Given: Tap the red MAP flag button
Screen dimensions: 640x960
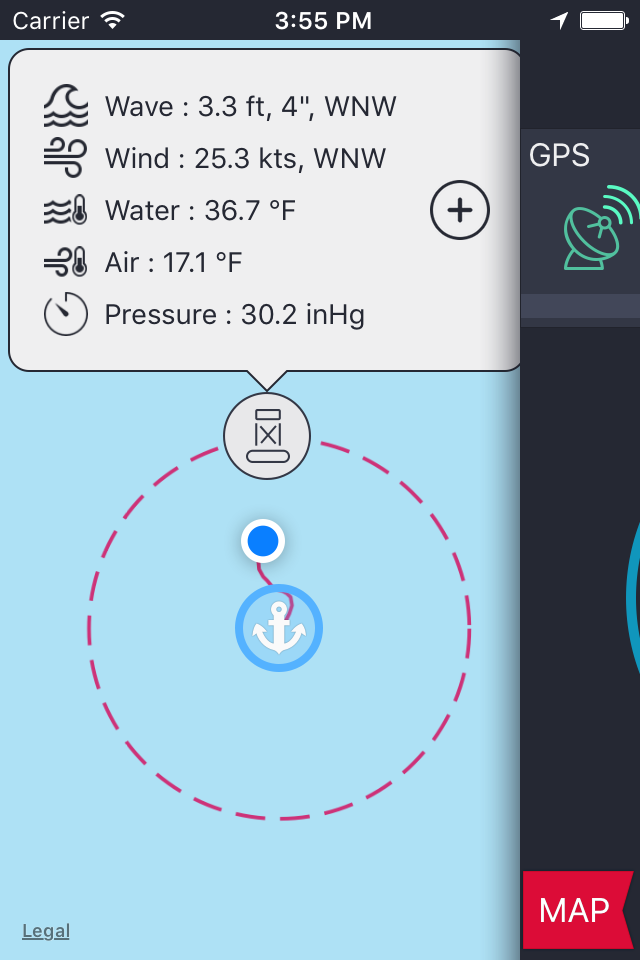Looking at the screenshot, I should pos(578,910).
